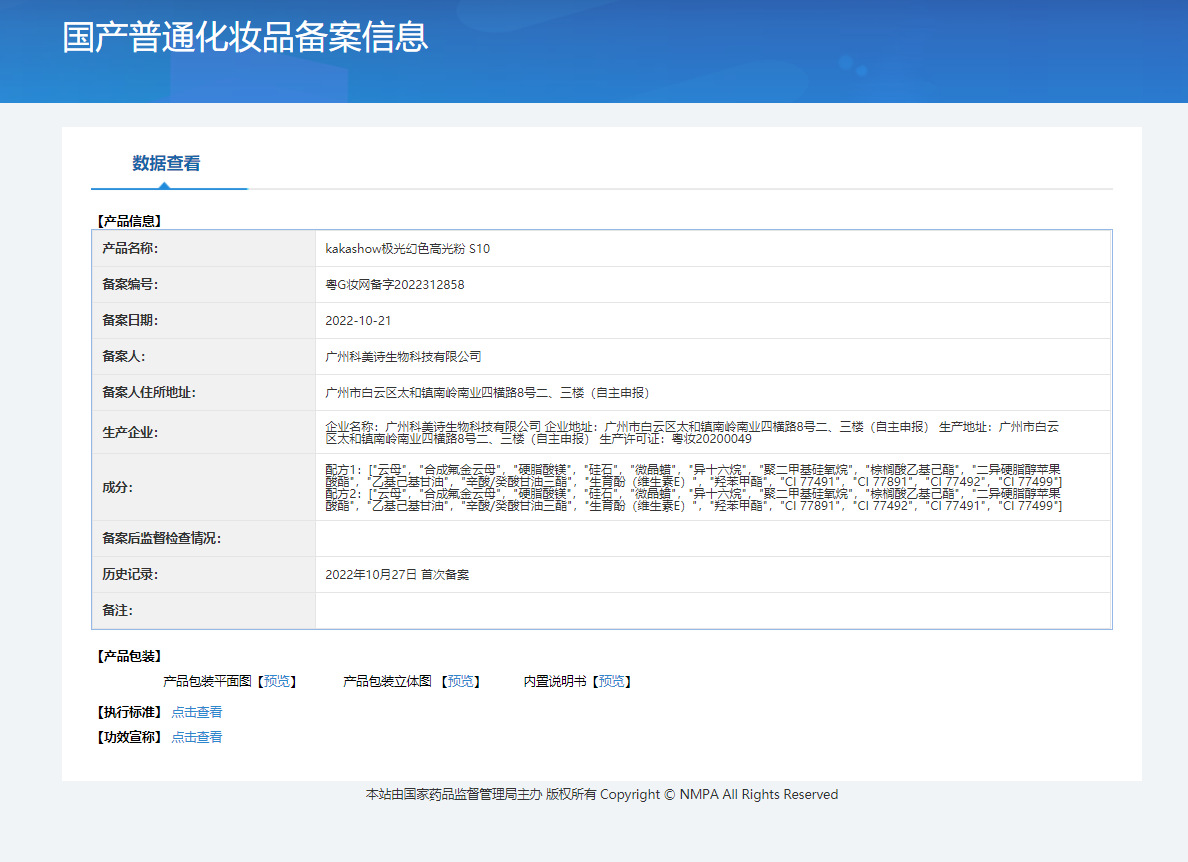
Task: Click the 备案人住所地址 address value
Action: coord(488,393)
